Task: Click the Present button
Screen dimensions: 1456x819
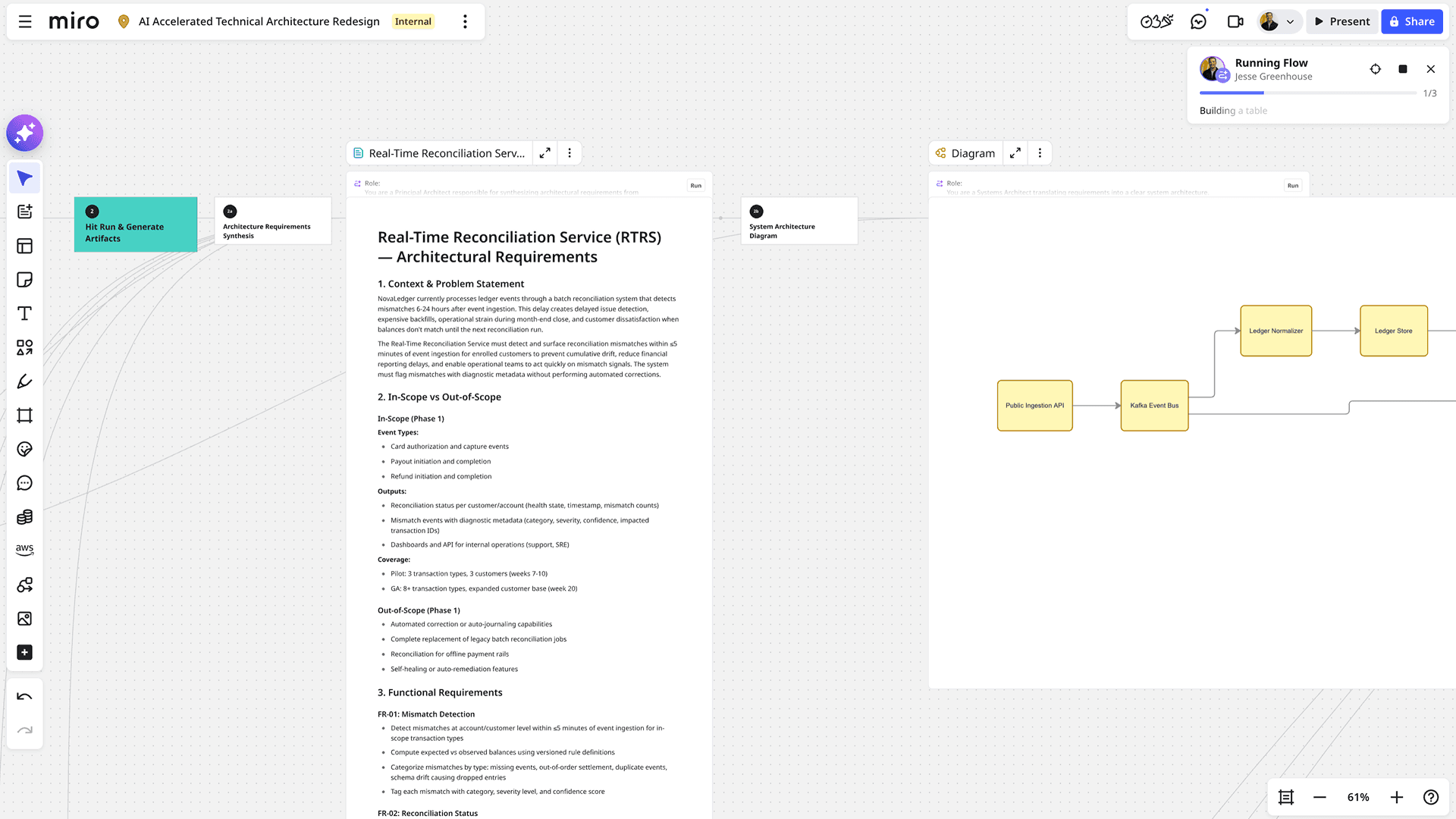Action: click(1342, 21)
